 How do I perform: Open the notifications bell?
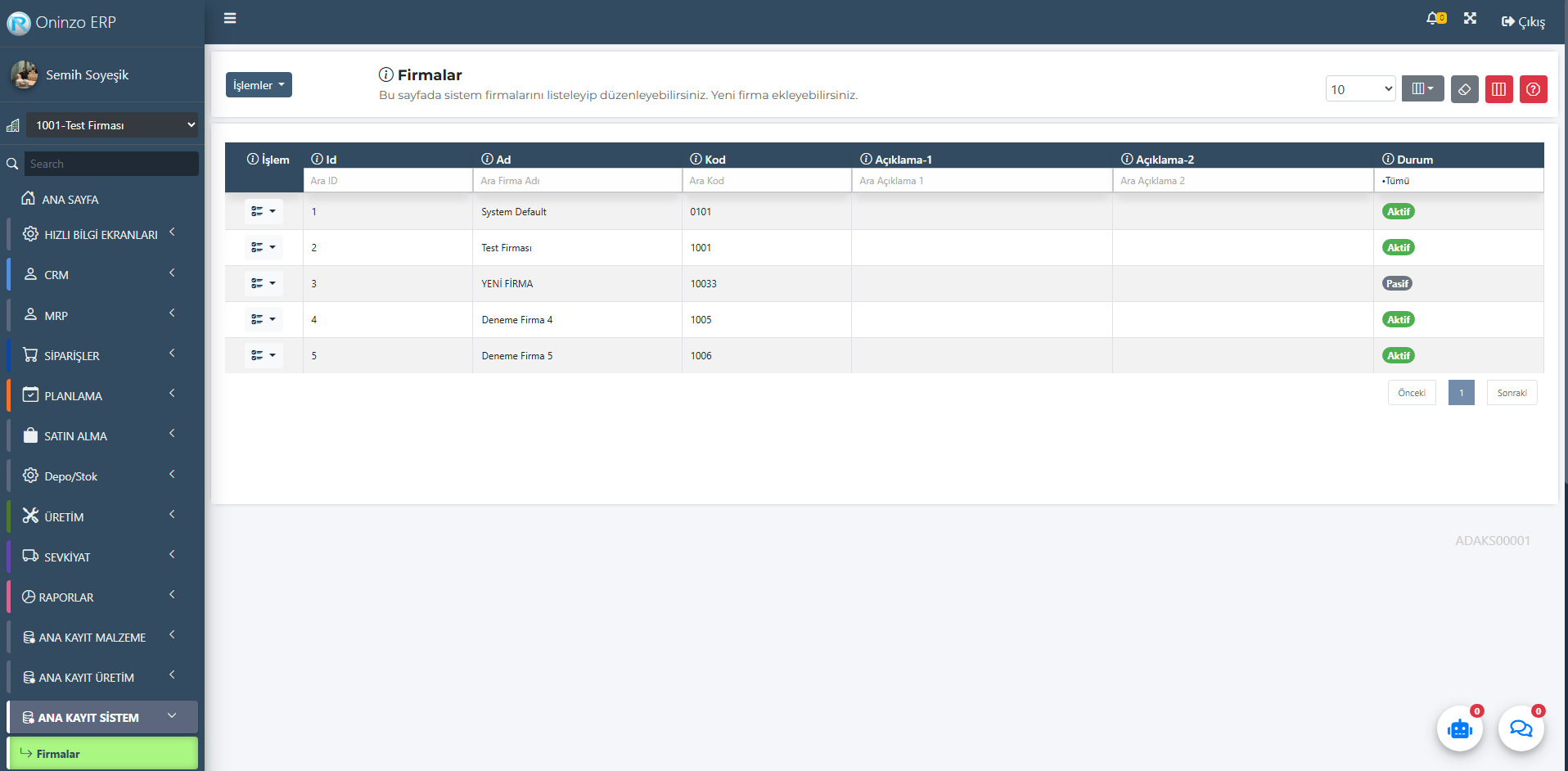point(1435,19)
